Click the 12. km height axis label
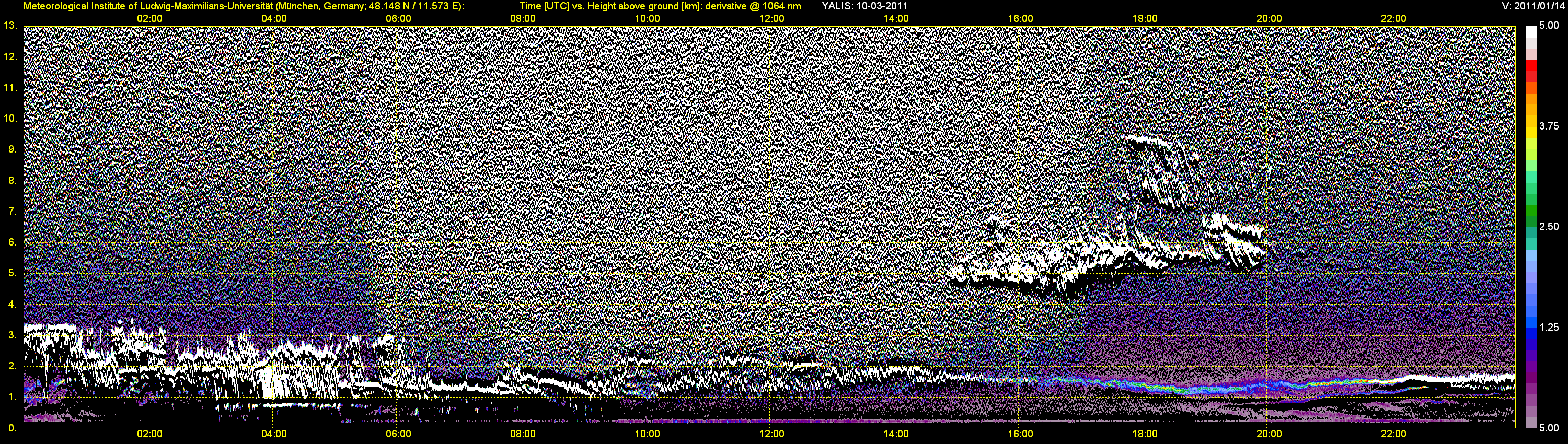Image resolution: width=1568 pixels, height=444 pixels. tap(10, 56)
